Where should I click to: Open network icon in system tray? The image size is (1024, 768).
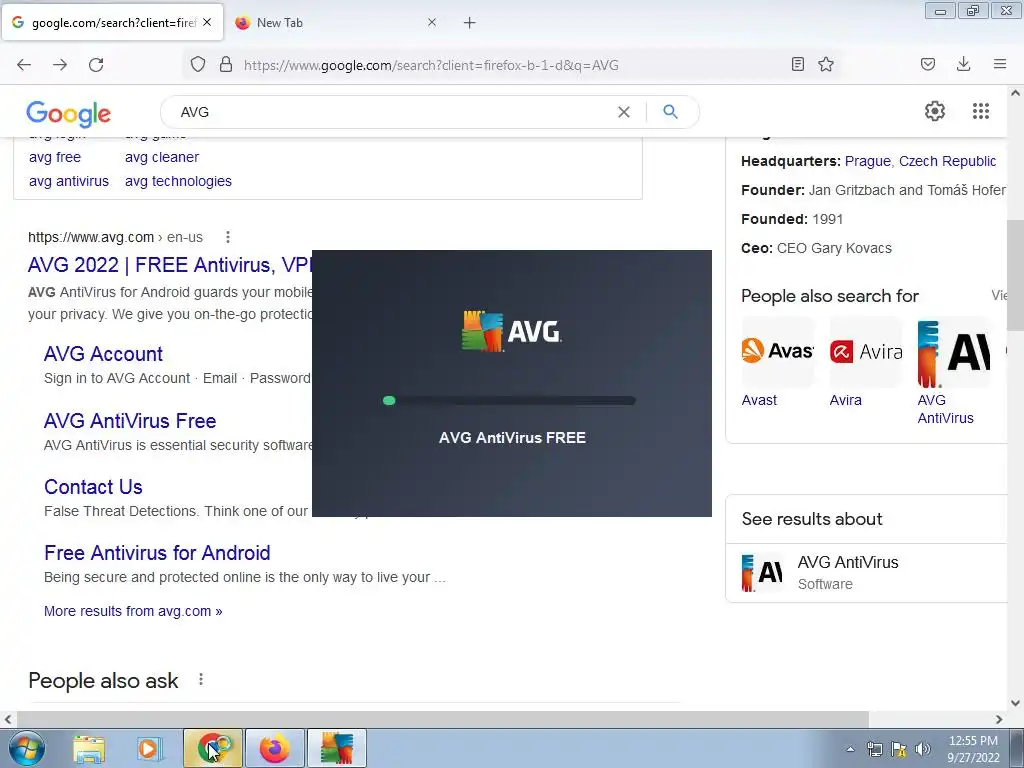[x=874, y=749]
